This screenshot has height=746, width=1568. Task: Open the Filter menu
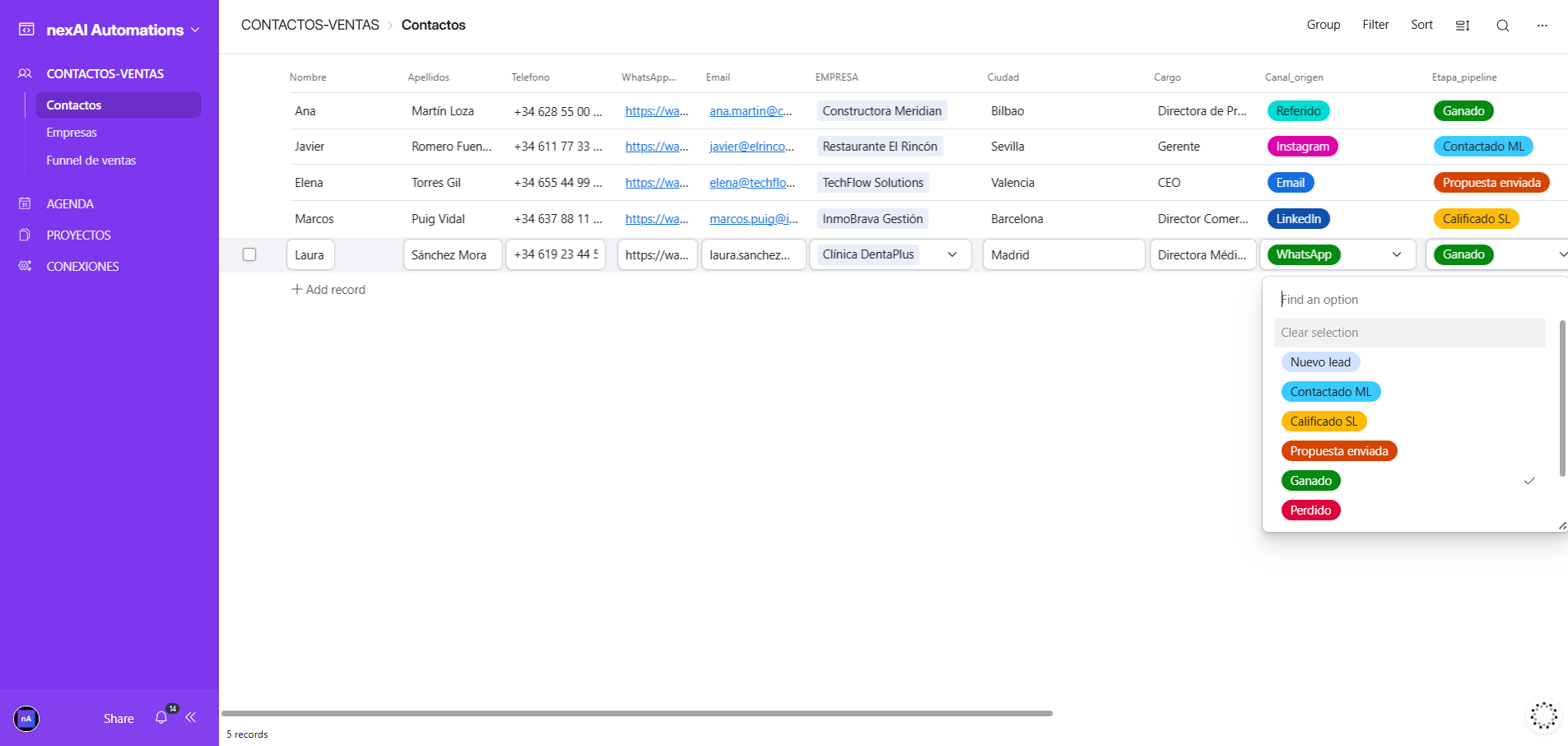click(1375, 25)
